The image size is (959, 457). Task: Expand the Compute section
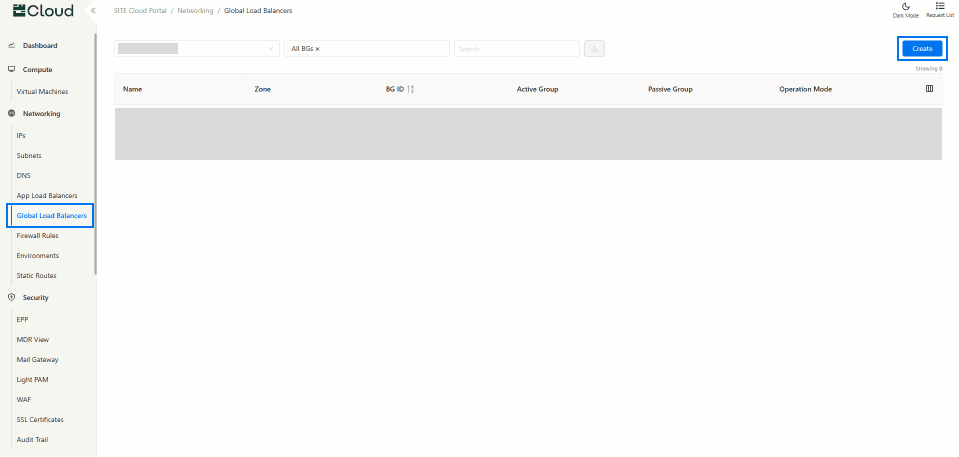click(37, 69)
